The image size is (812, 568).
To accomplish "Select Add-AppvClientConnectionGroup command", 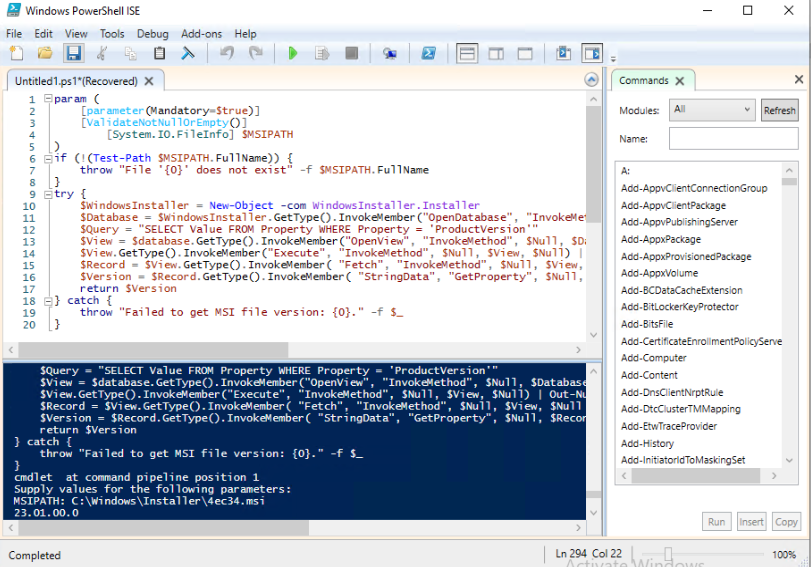I will pyautogui.click(x=694, y=188).
